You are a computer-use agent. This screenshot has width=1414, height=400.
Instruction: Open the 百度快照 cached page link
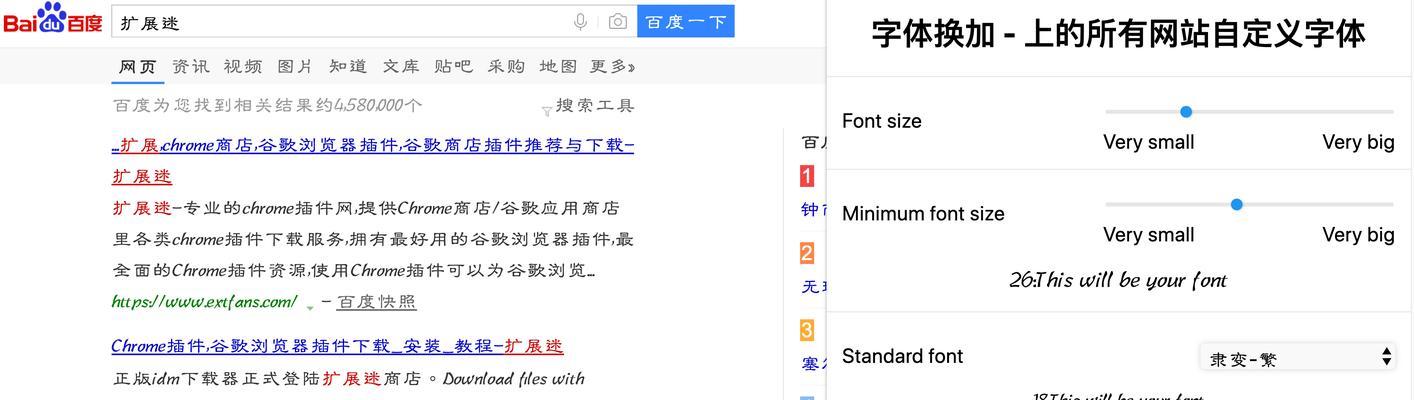tap(376, 301)
